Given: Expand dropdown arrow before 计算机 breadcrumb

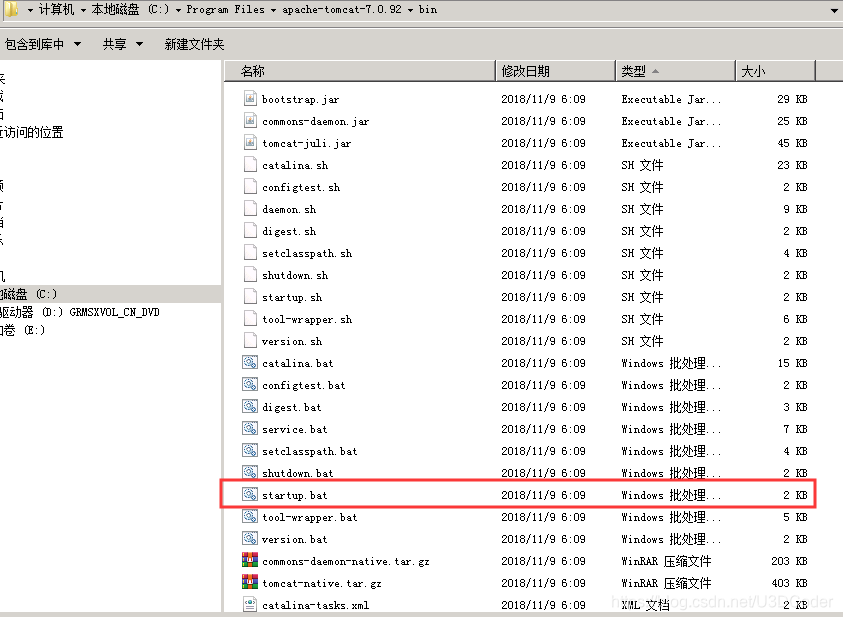Looking at the screenshot, I should (x=30, y=10).
